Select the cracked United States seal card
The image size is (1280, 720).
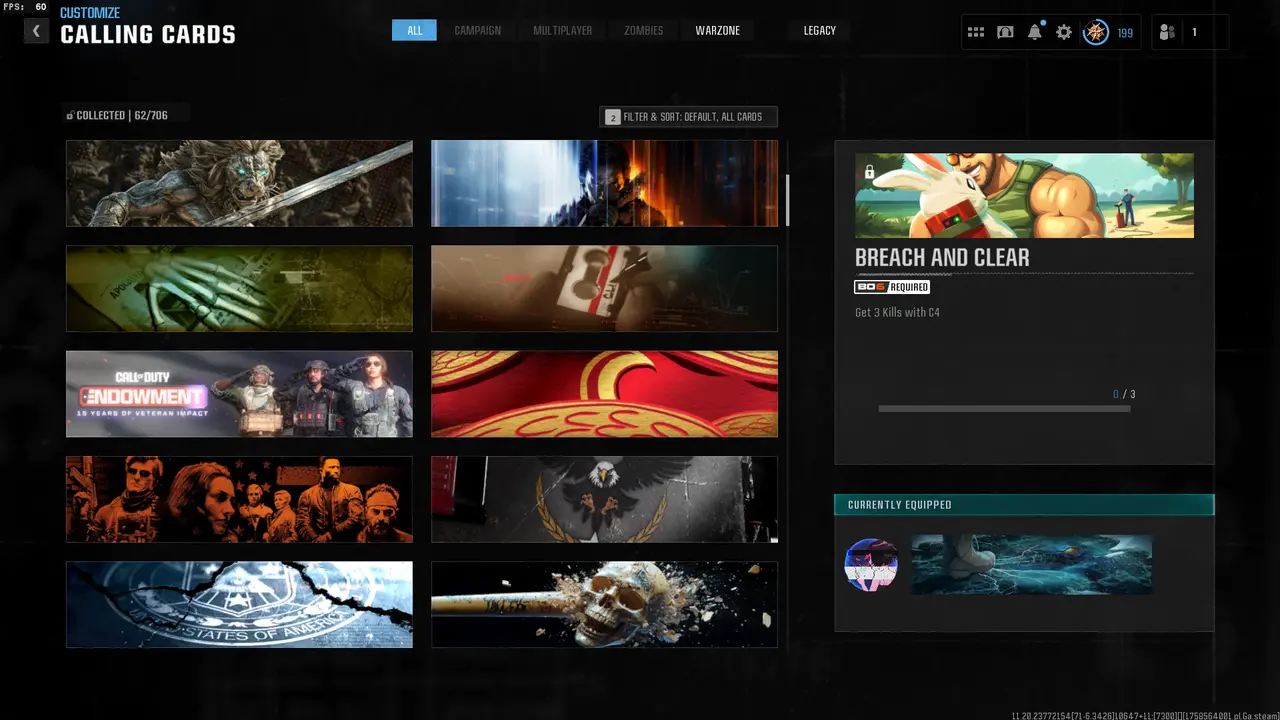239,604
